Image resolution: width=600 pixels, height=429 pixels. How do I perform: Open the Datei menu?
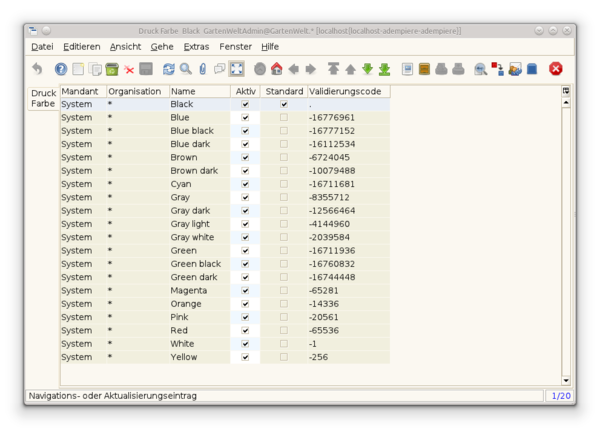[42, 47]
